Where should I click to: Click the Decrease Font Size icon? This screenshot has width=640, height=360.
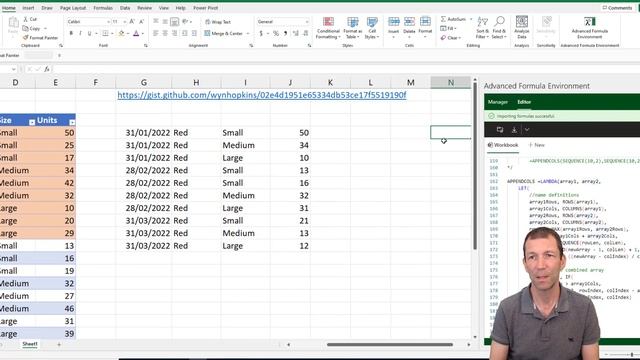(141, 22)
